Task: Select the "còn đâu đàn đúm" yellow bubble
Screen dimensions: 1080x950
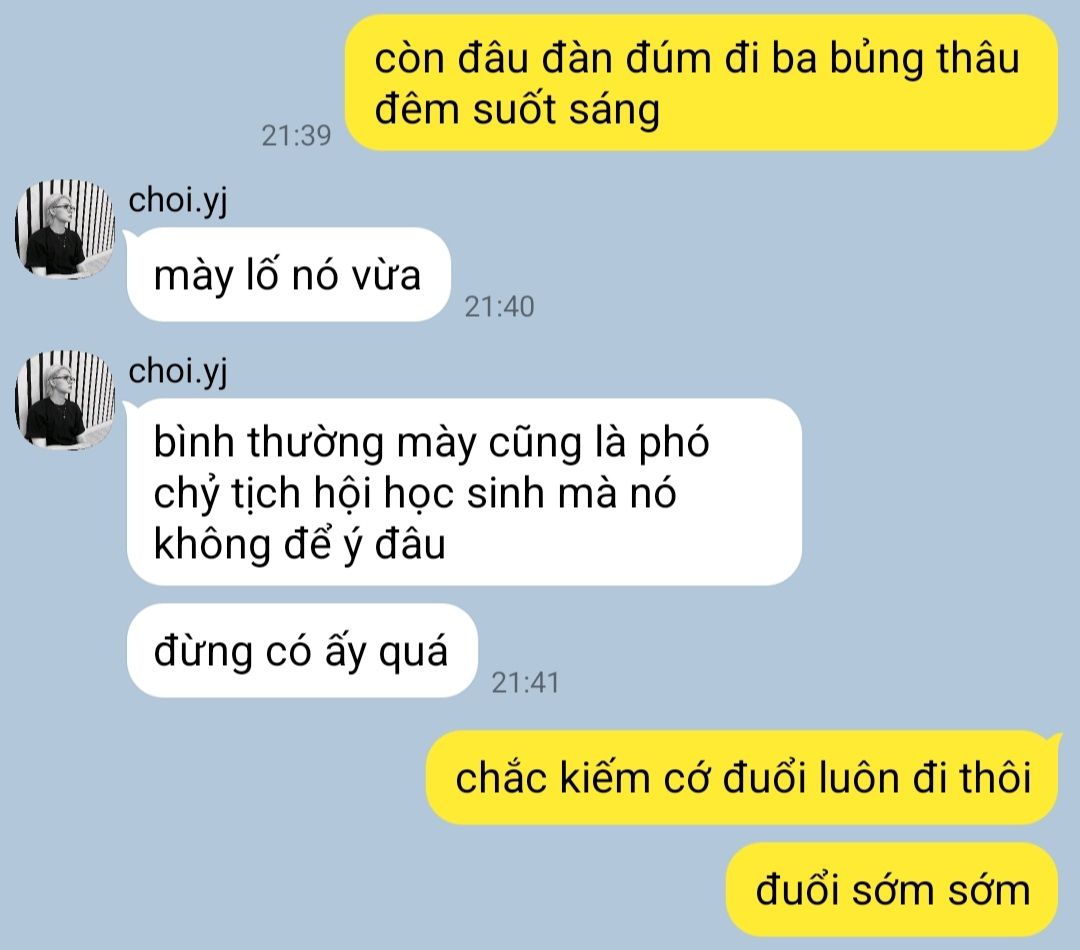Action: (700, 83)
